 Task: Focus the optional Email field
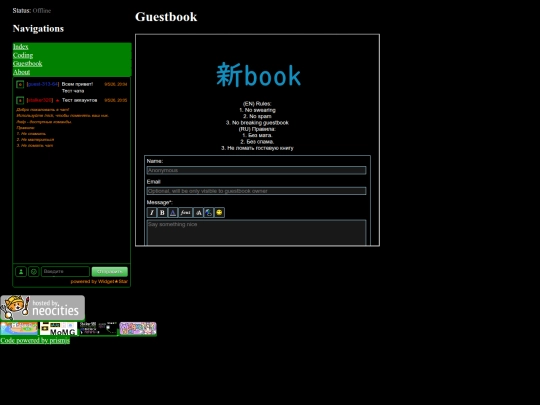(257, 191)
